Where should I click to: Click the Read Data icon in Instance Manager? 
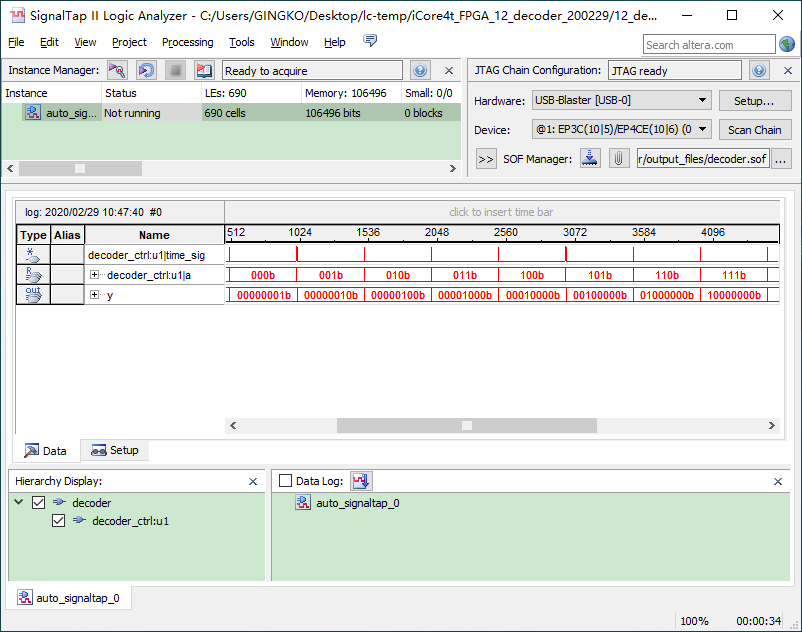click(204, 71)
